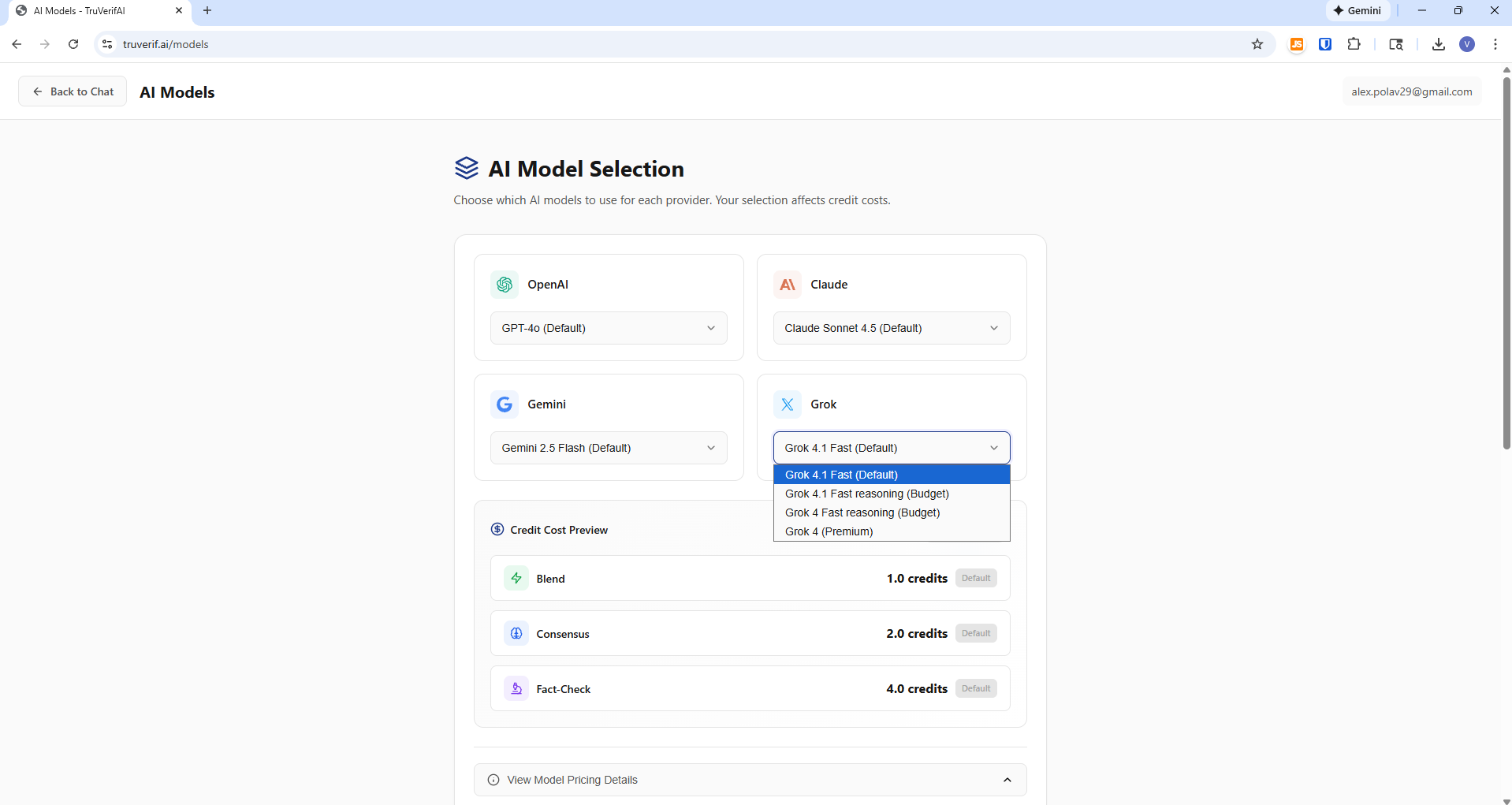Click the browser downloads icon
The height and width of the screenshot is (805, 1512).
tap(1438, 44)
